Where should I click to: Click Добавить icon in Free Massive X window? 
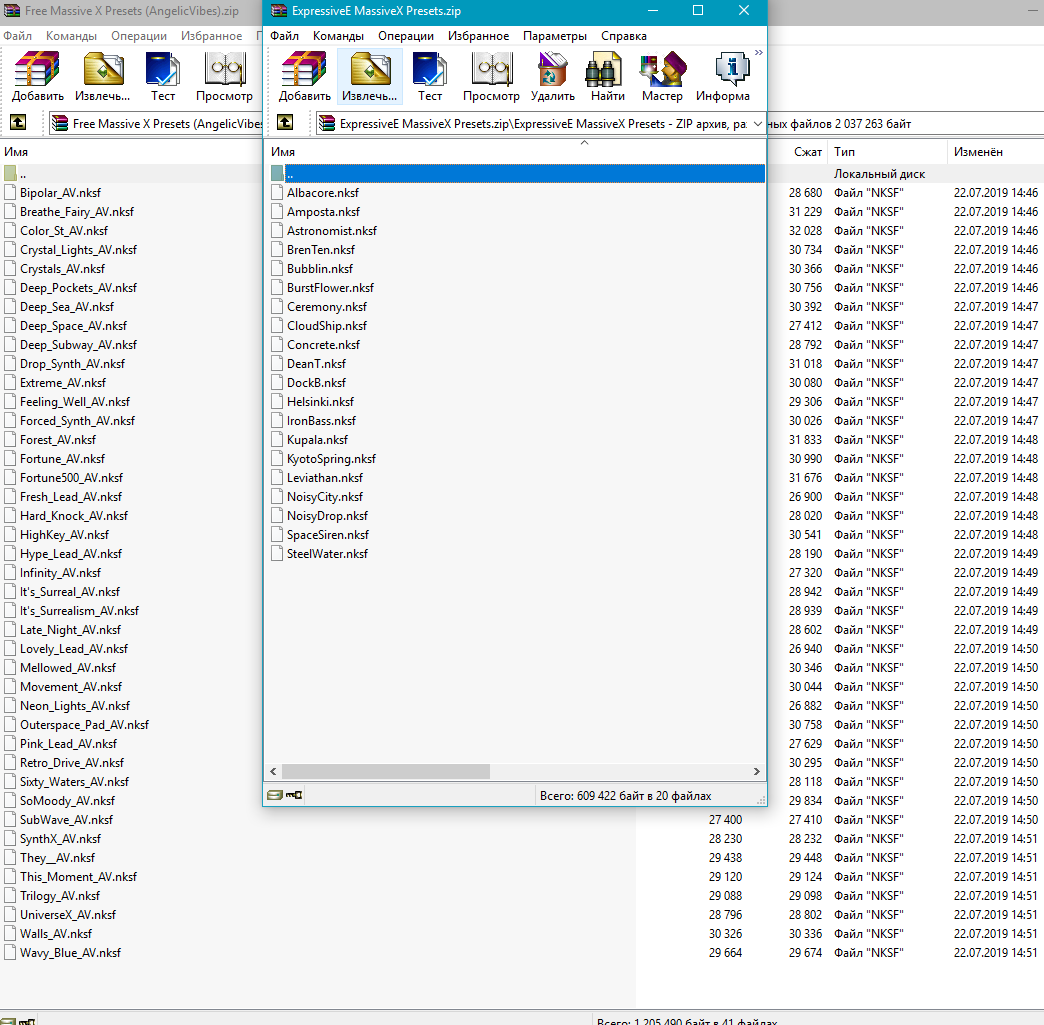(37, 77)
